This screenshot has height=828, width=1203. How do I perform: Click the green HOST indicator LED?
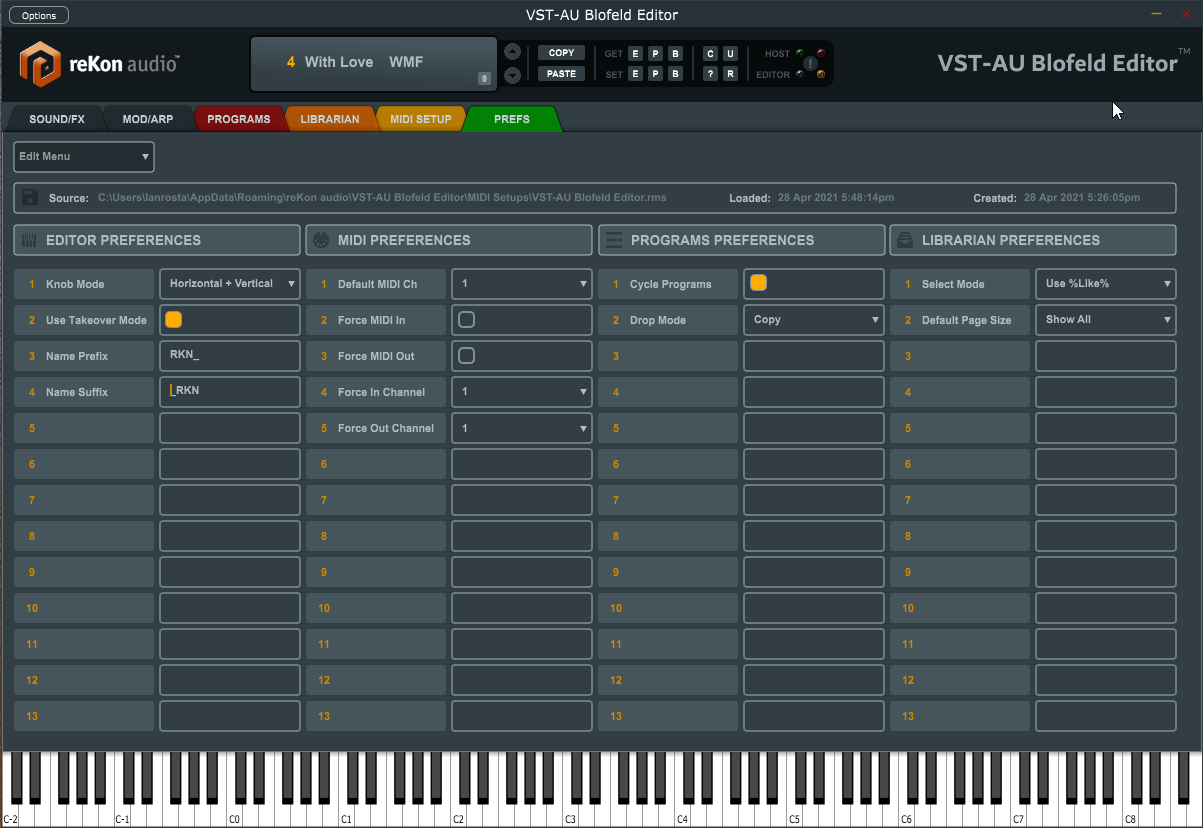[x=800, y=53]
